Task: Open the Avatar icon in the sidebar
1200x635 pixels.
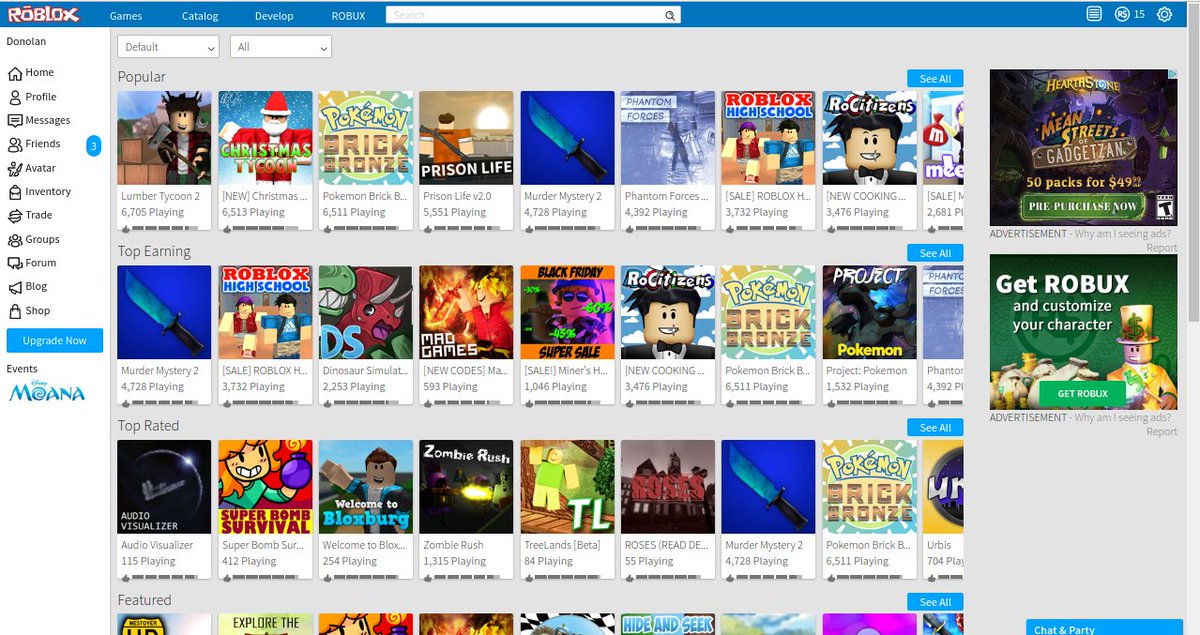Action: pyautogui.click(x=15, y=168)
